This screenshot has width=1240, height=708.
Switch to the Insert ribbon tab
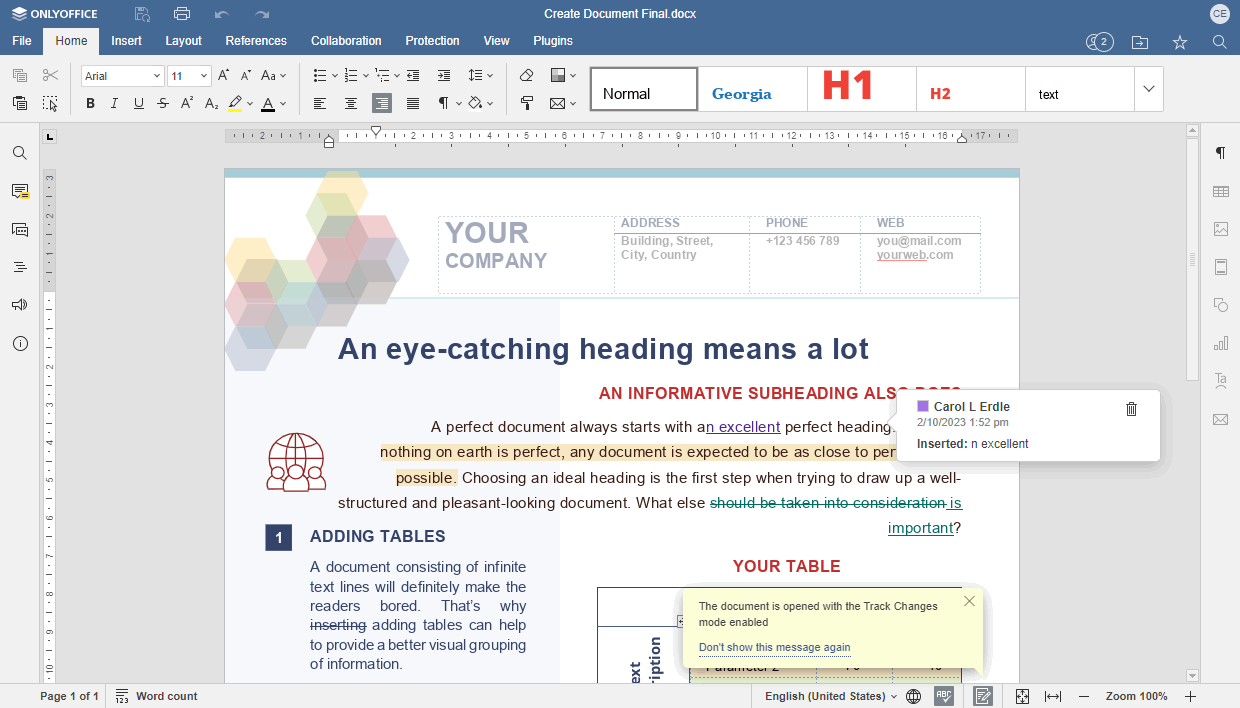[x=126, y=41]
